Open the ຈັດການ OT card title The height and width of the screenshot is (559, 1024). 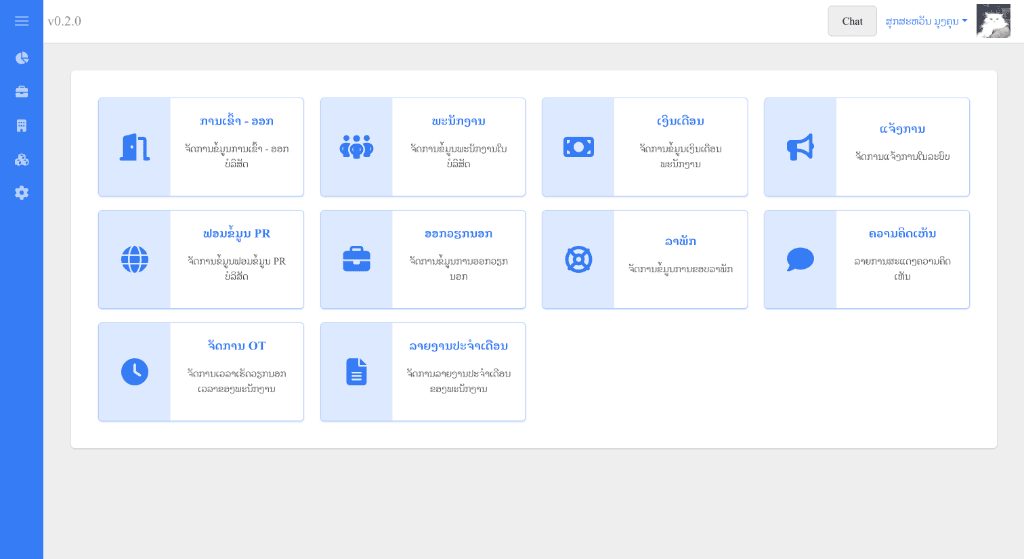coord(236,346)
